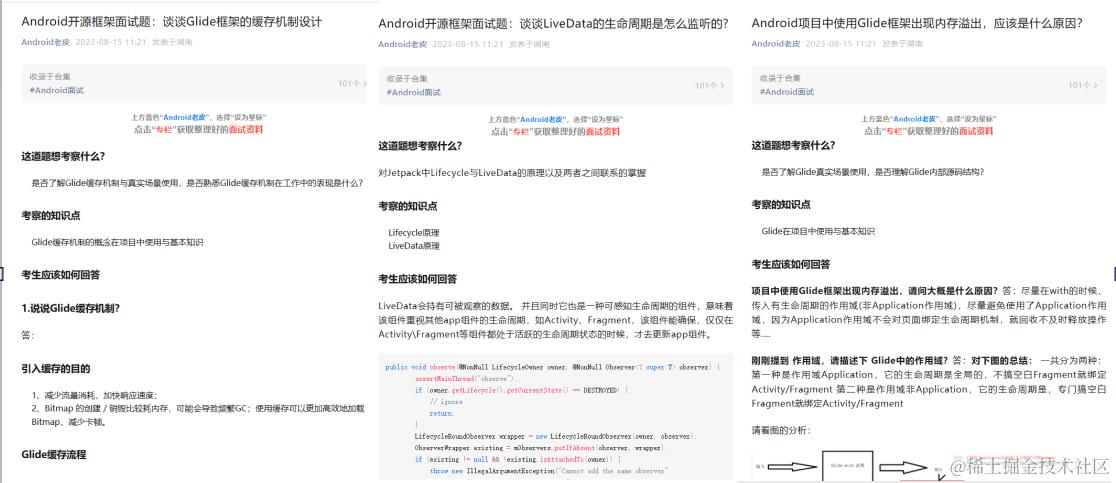Click red 面试资料 text in 内存溢出 article
The width and height of the screenshot is (1116, 483).
click(976, 131)
